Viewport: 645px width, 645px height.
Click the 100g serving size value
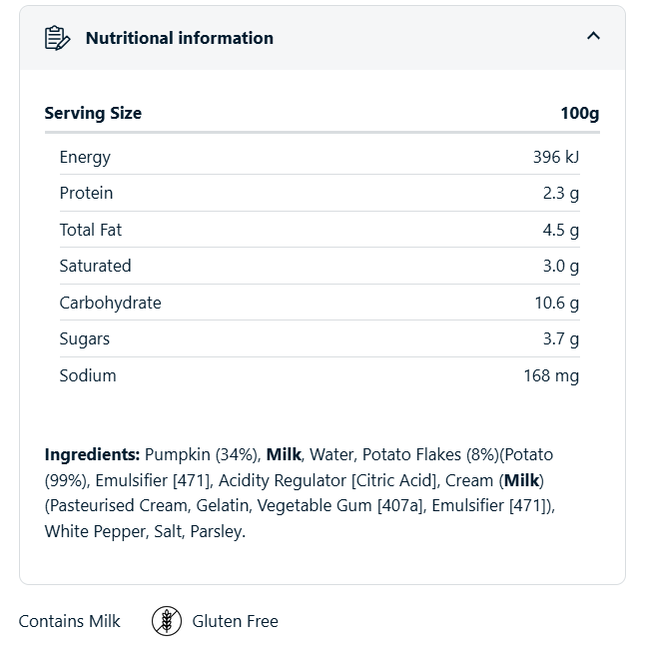[579, 113]
